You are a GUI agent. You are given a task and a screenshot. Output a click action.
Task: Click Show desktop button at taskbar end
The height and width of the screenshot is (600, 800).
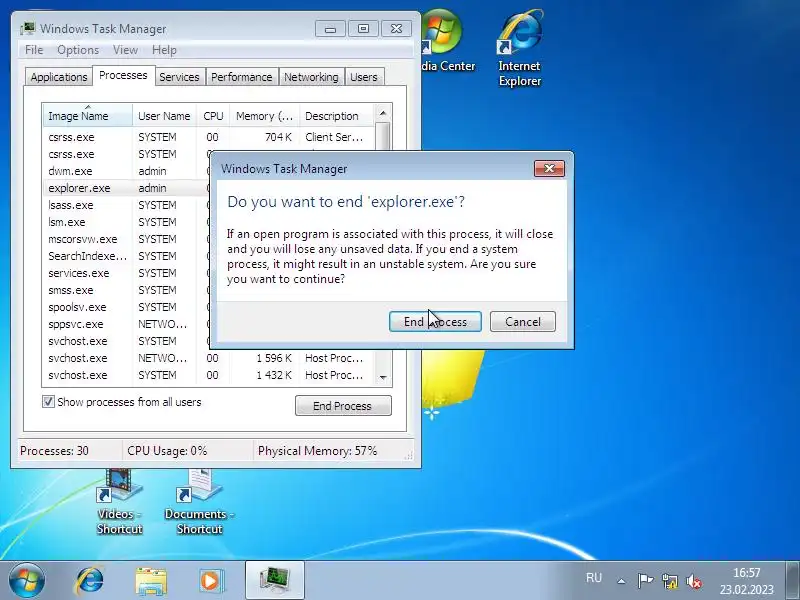pyautogui.click(x=792, y=581)
